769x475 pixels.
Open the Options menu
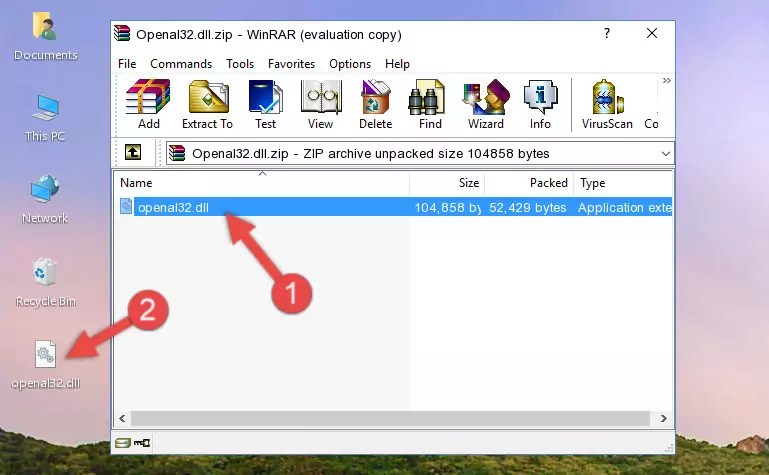(x=350, y=64)
